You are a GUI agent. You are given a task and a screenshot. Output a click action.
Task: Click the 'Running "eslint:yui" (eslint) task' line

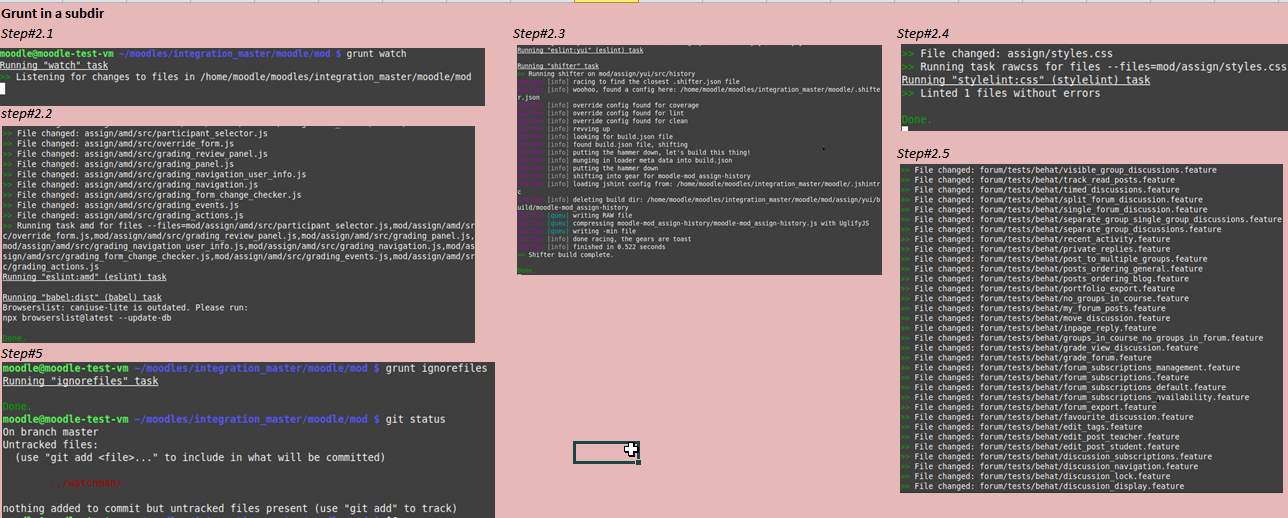pos(580,49)
